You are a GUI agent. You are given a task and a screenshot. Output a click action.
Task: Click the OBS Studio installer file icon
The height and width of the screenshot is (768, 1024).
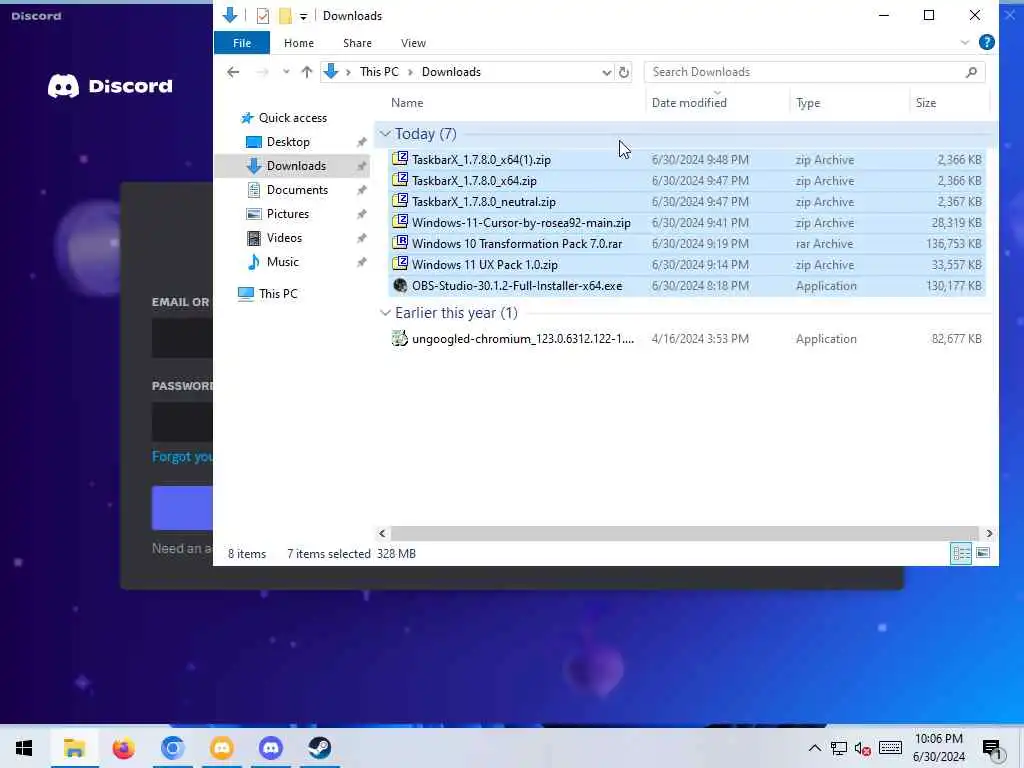click(x=400, y=285)
